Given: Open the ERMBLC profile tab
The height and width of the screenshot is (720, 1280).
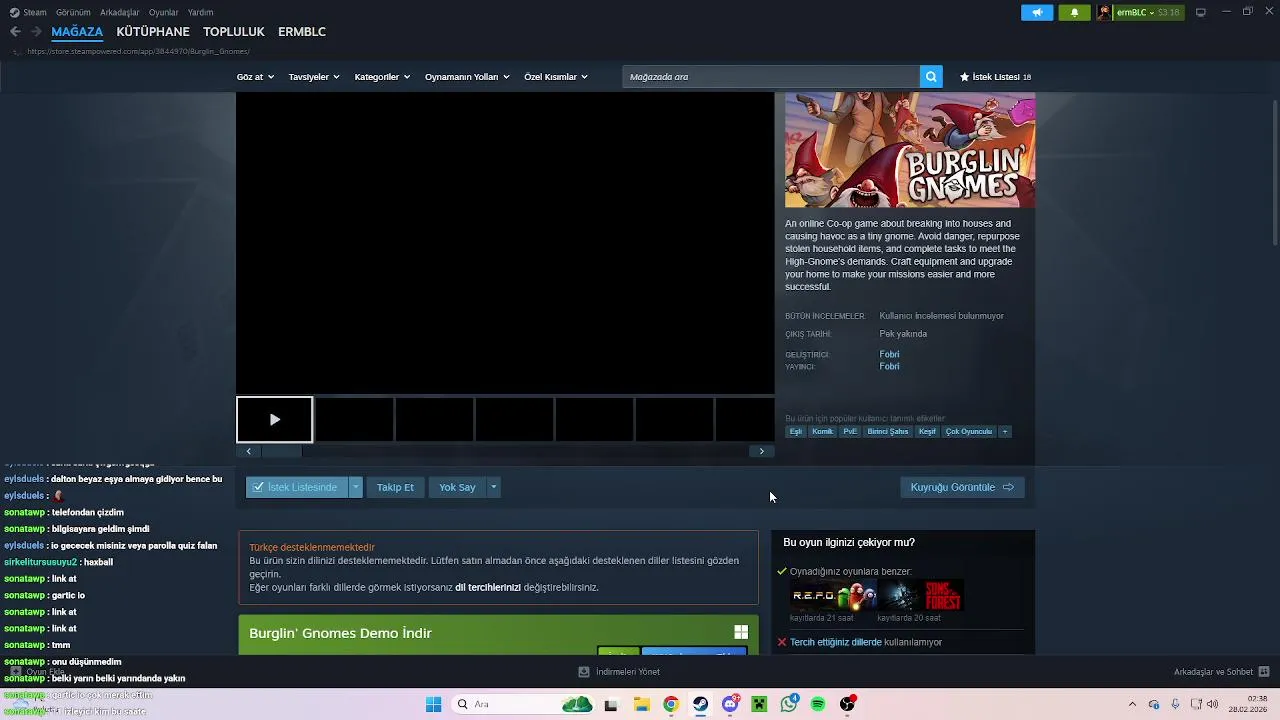Looking at the screenshot, I should (x=302, y=32).
